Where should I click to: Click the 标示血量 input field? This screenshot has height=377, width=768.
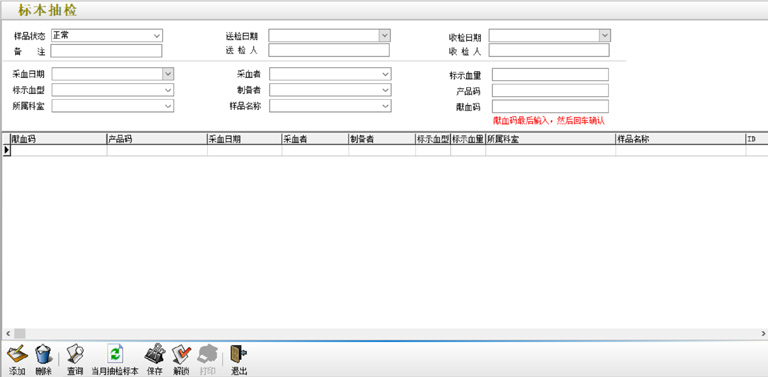pyautogui.click(x=551, y=74)
